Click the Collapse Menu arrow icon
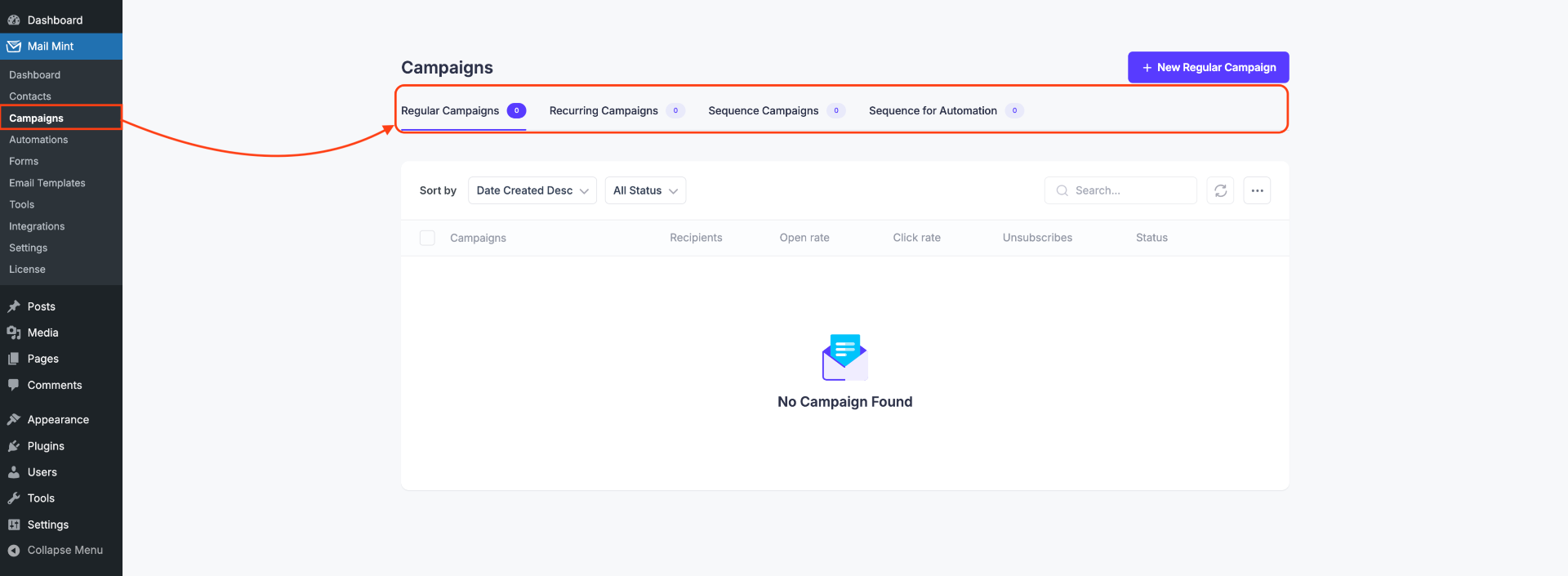This screenshot has width=1568, height=576. coord(14,551)
